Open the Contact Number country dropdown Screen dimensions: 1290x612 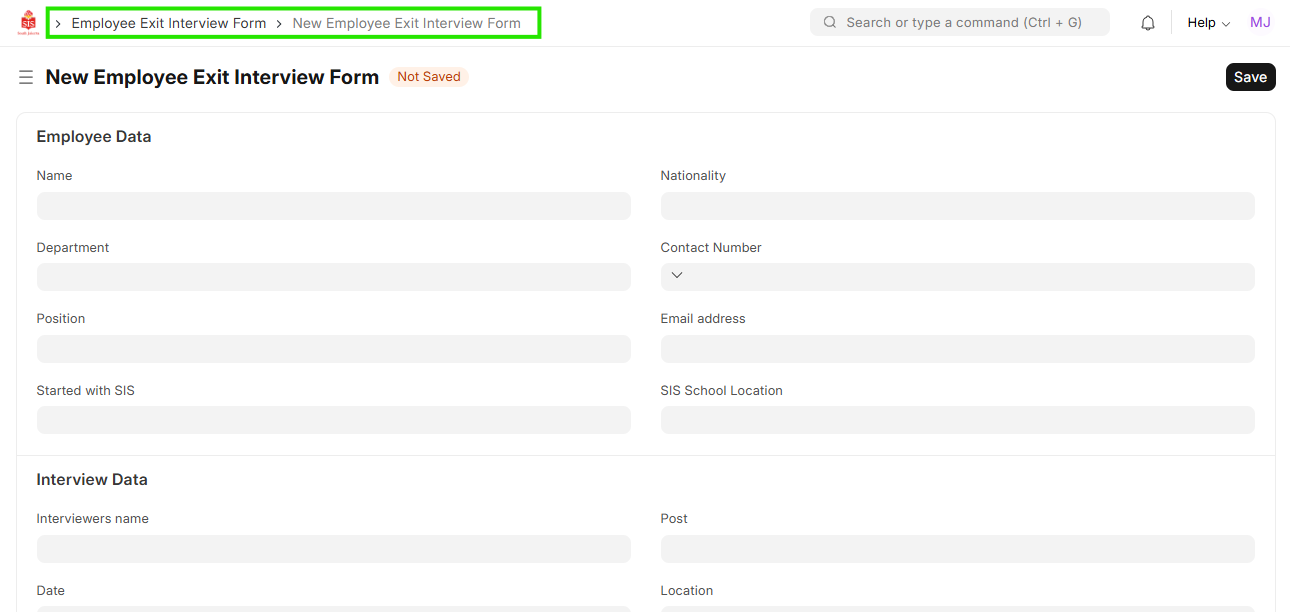[677, 276]
